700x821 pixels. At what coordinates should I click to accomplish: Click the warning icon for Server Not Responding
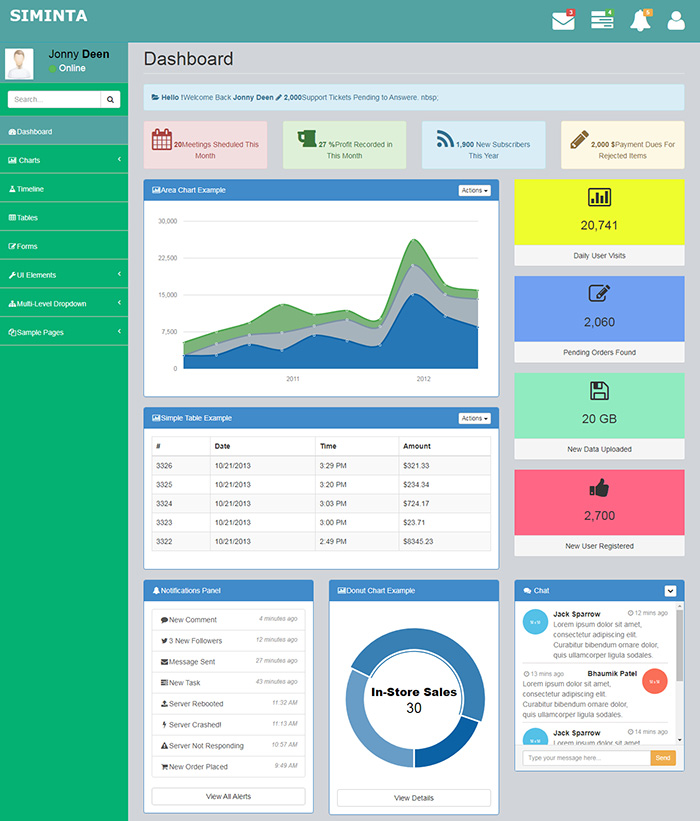pyautogui.click(x=164, y=746)
